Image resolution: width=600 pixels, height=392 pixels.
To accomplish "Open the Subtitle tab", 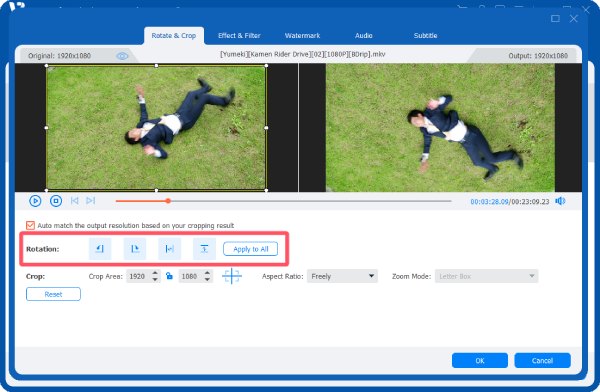I will (425, 36).
